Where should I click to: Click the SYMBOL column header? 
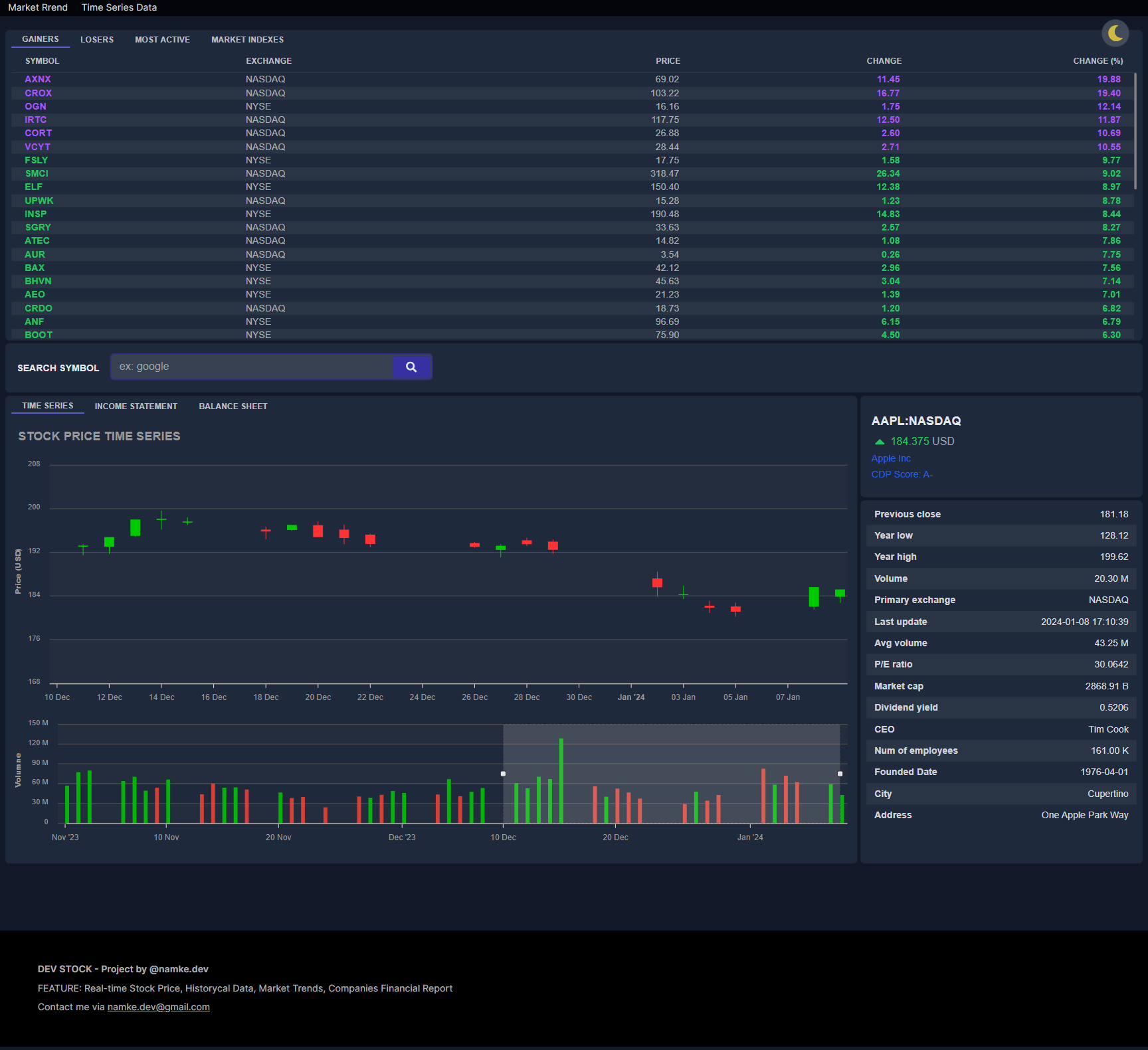tap(43, 61)
